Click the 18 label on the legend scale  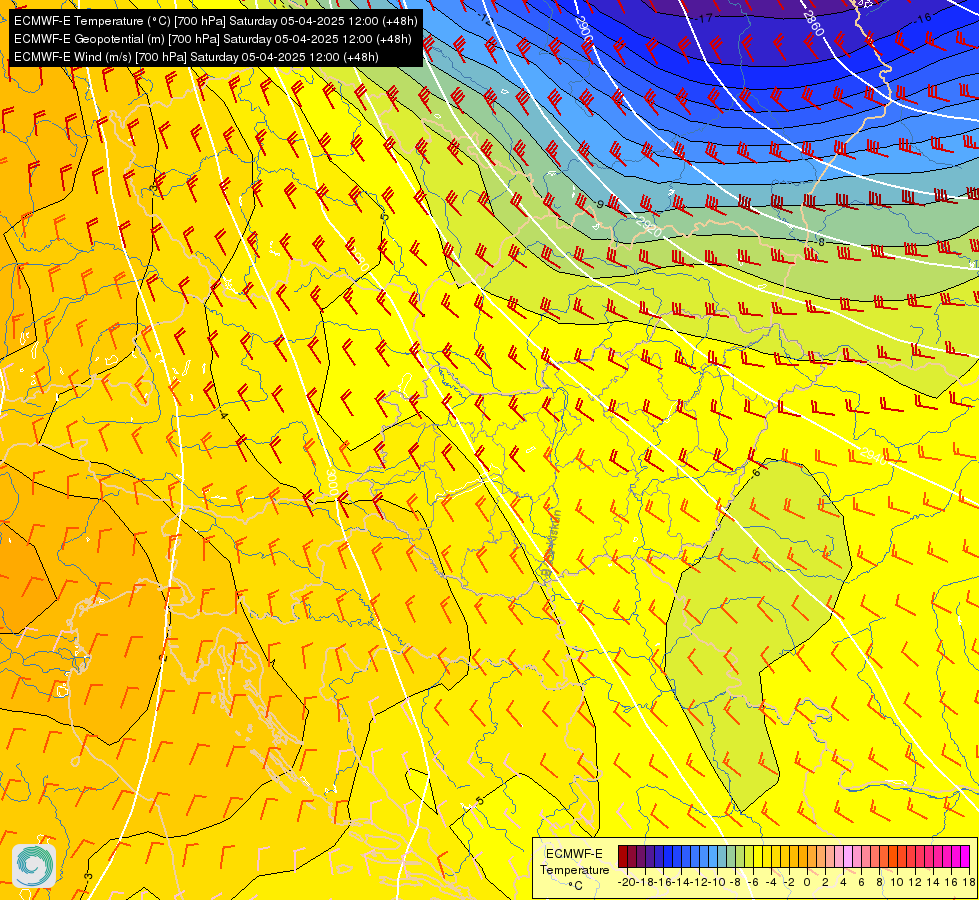pos(969,882)
